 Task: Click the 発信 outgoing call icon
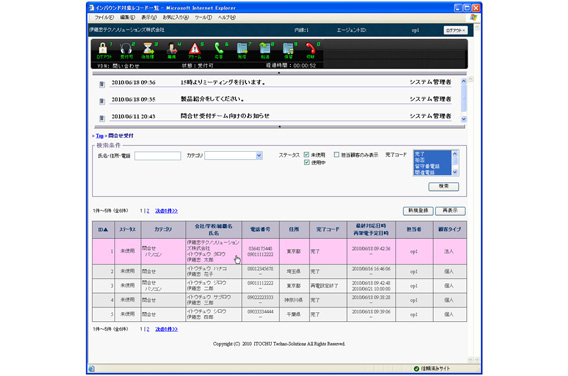tap(242, 50)
